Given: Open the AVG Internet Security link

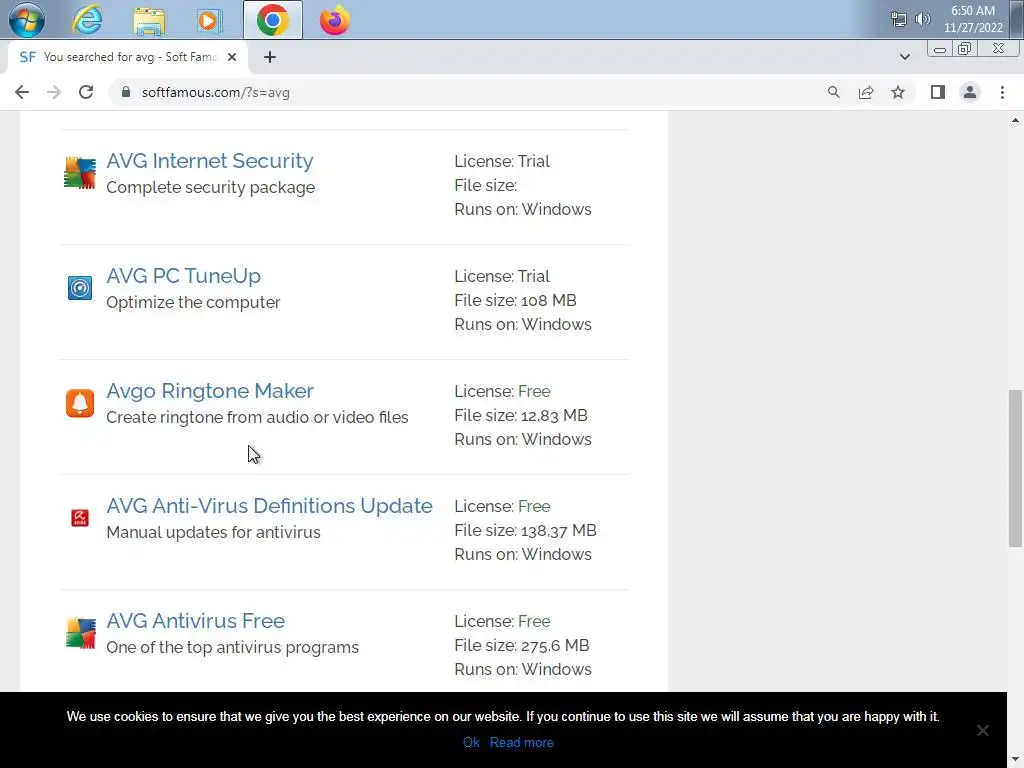Looking at the screenshot, I should (210, 161).
